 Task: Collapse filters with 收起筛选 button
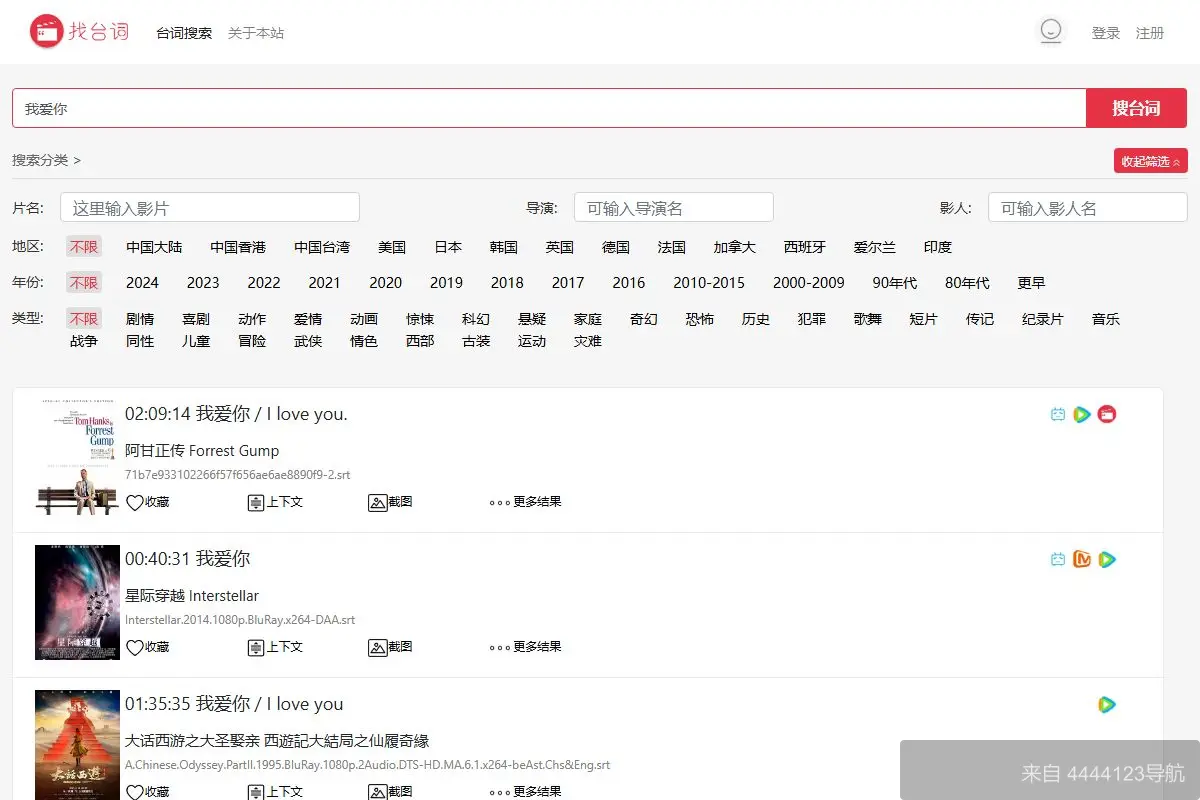coord(1151,161)
